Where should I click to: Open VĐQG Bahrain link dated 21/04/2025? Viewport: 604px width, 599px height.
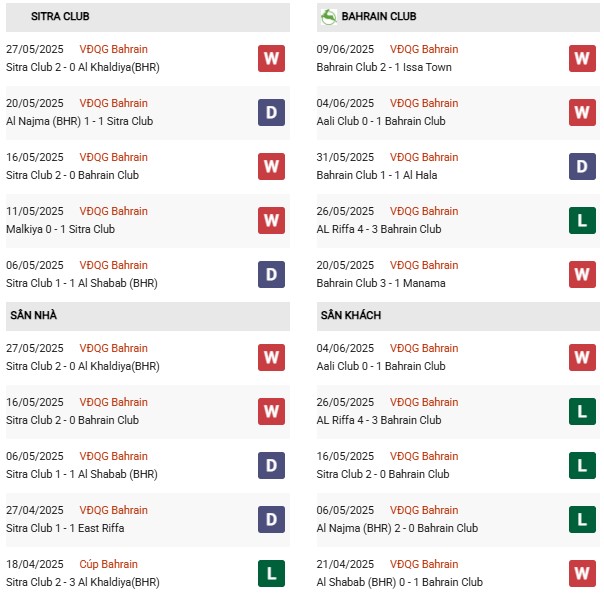424,564
